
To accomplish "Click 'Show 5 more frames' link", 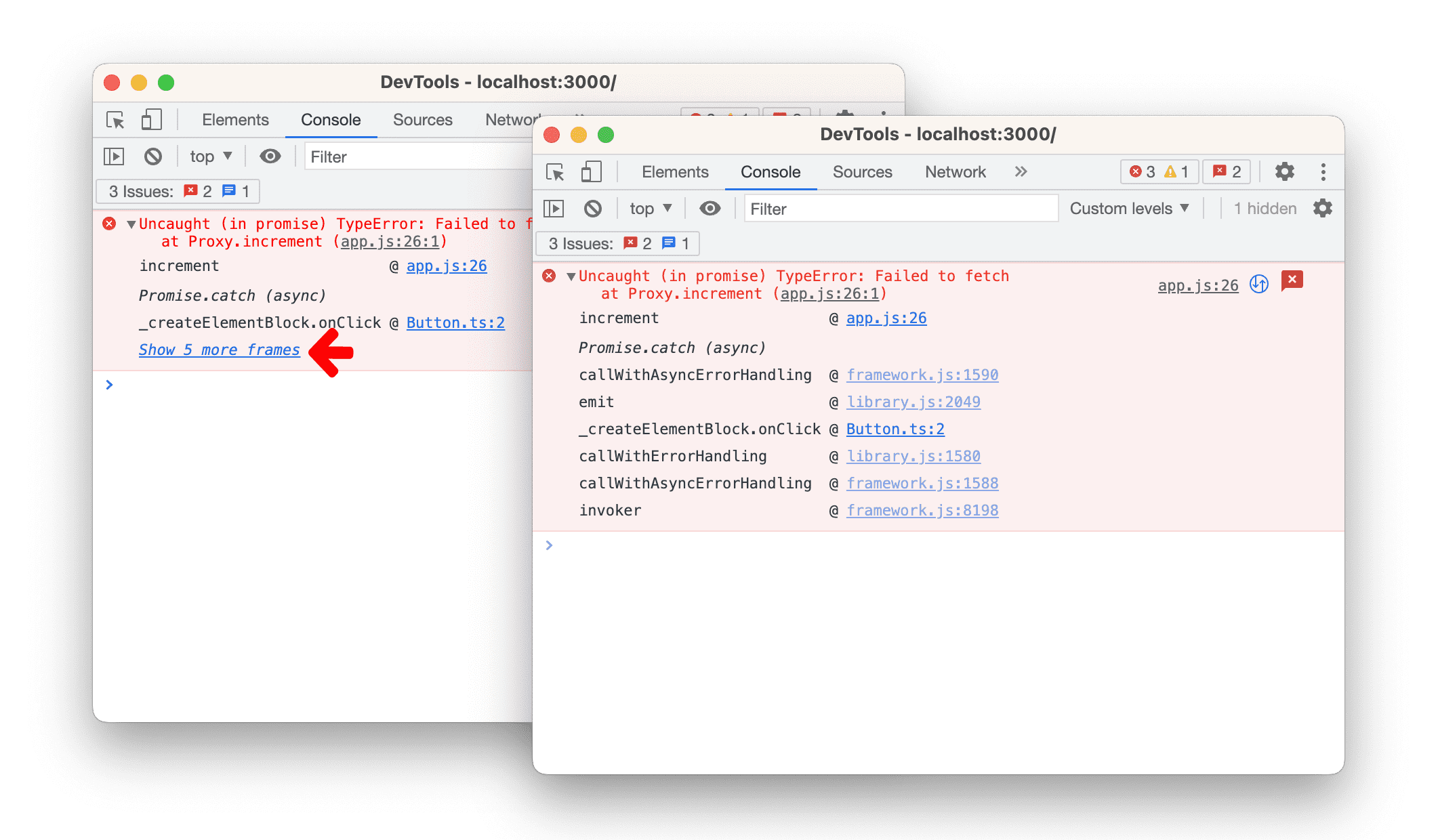I will [218, 349].
